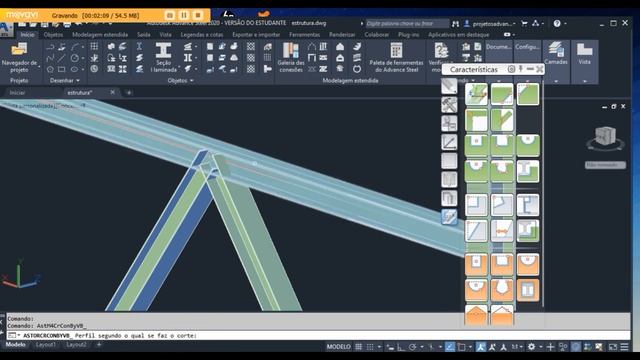Pause the Movavi screen recording
The height and width of the screenshot is (360, 640).
coord(184,15)
